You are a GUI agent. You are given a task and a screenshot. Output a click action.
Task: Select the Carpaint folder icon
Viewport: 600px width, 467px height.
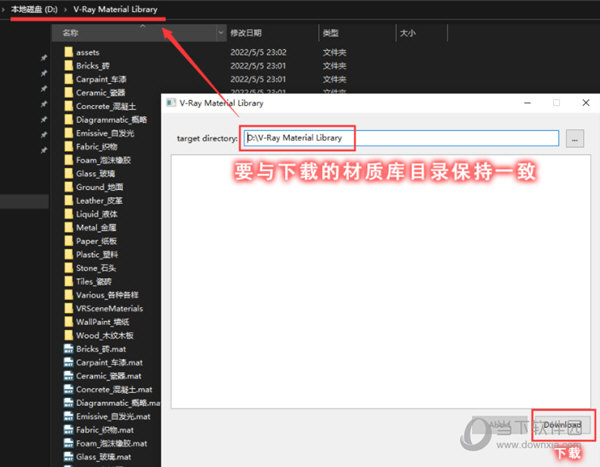[68, 79]
